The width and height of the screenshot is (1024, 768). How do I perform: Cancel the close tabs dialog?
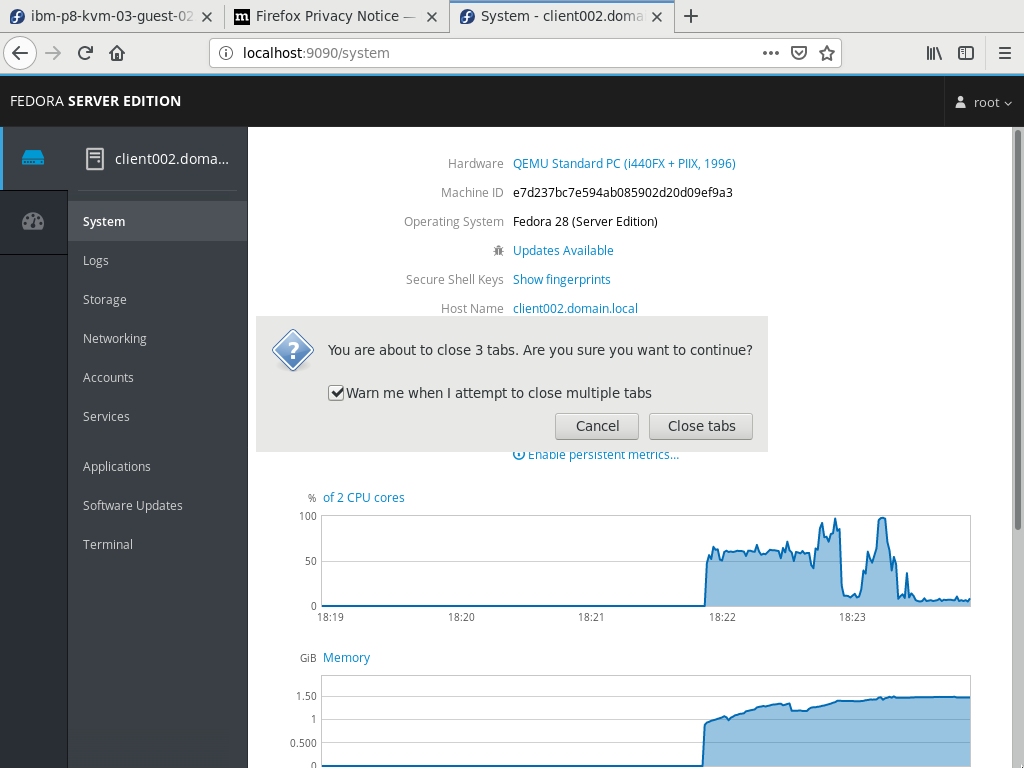click(597, 426)
